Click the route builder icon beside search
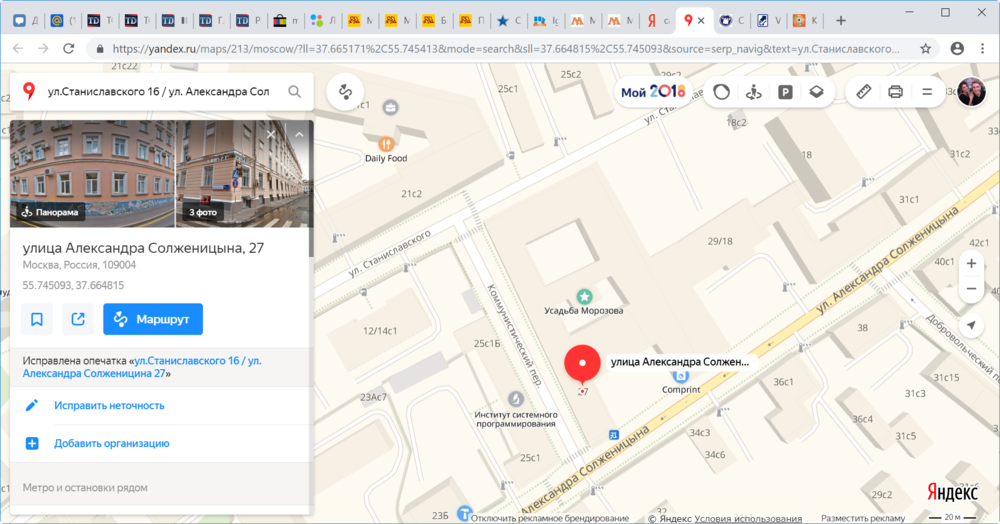The width and height of the screenshot is (1000, 524). (346, 92)
